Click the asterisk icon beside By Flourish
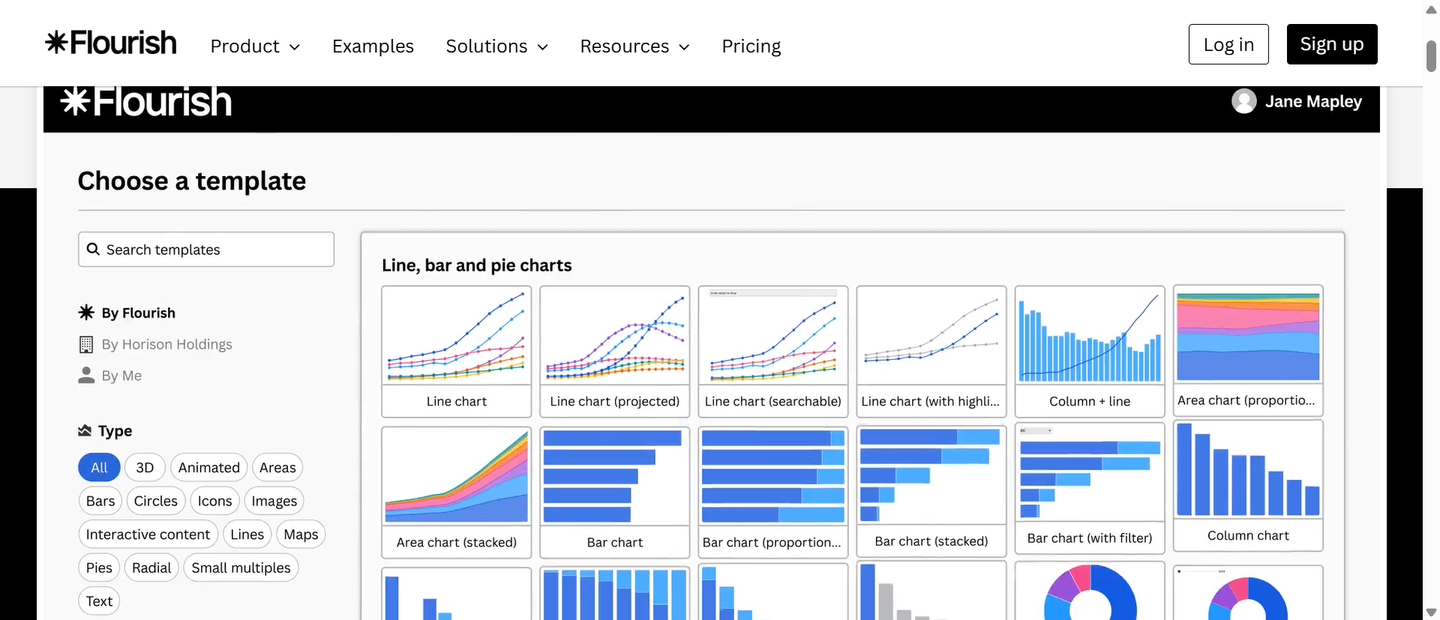Image resolution: width=1440 pixels, height=620 pixels. (x=86, y=313)
